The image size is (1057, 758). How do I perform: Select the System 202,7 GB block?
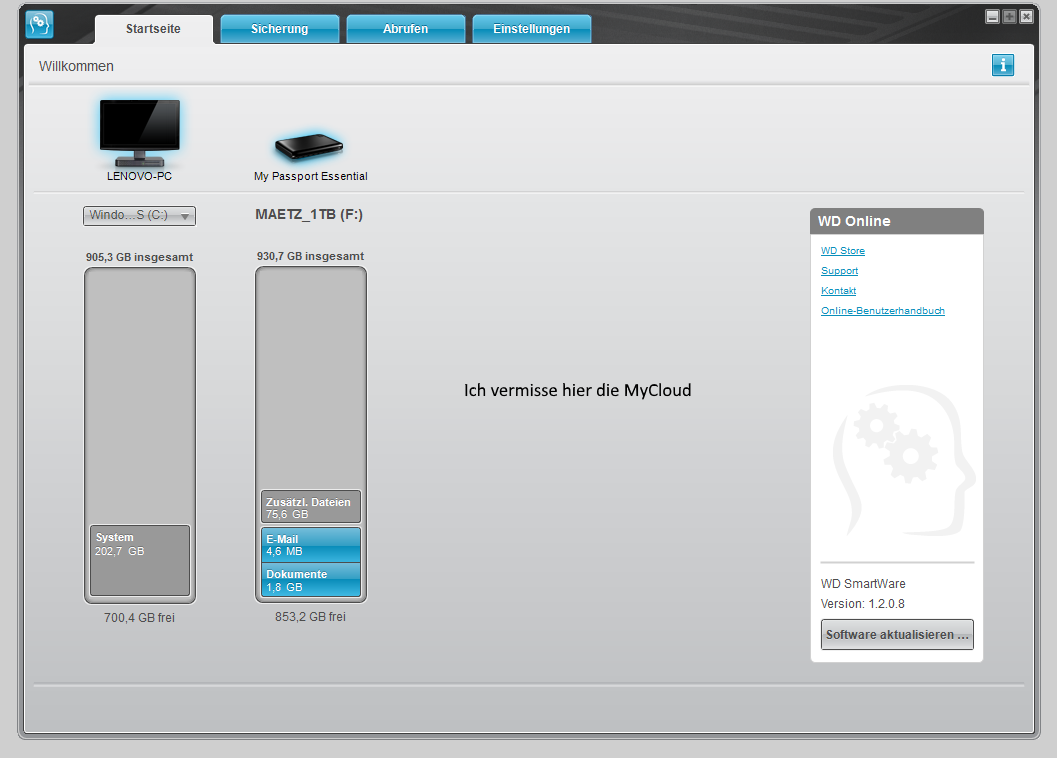pyautogui.click(x=140, y=560)
